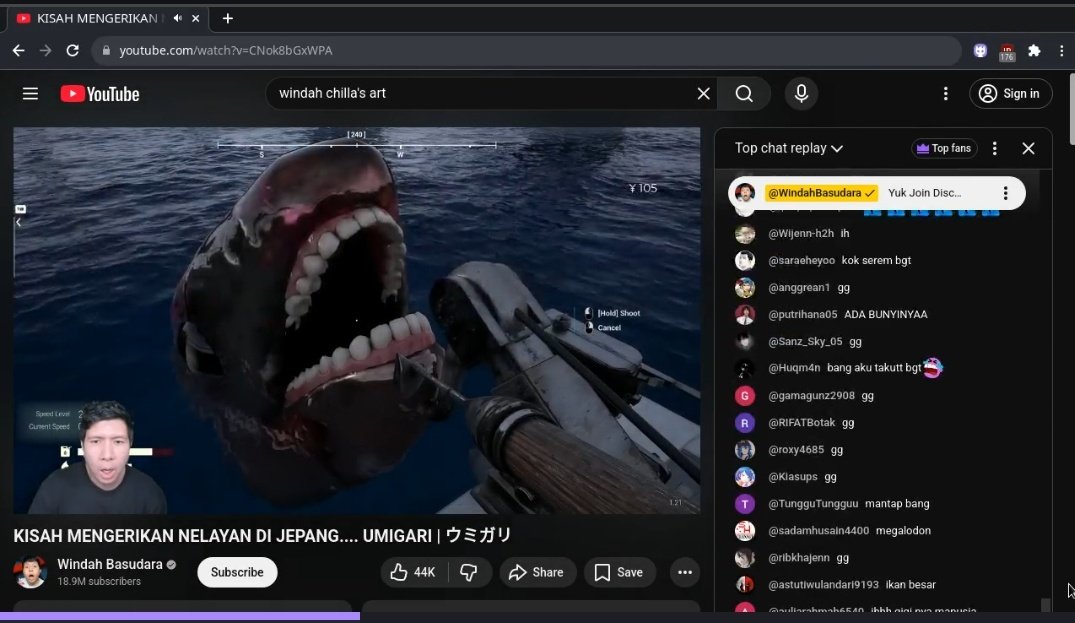Screen dimensions: 1075x623
Task: Open the browser extensions puzzle icon
Action: pos(1034,50)
